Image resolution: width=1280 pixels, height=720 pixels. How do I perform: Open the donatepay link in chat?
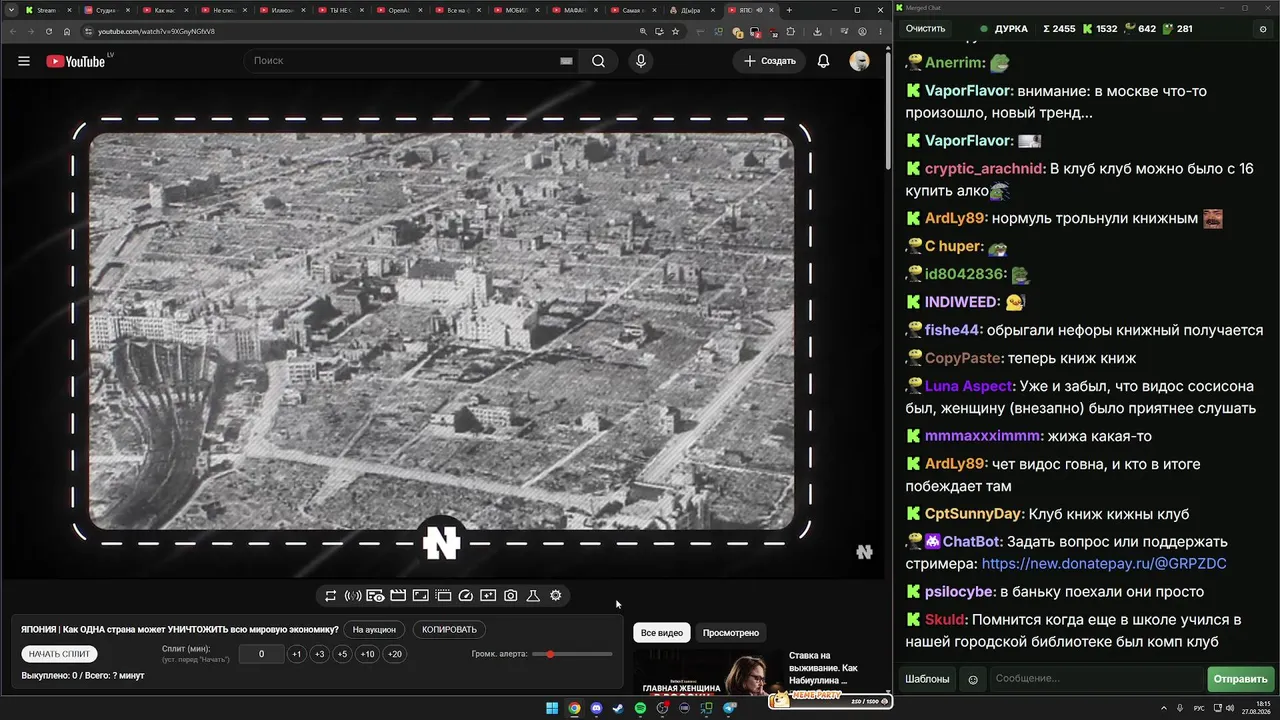coord(1104,564)
